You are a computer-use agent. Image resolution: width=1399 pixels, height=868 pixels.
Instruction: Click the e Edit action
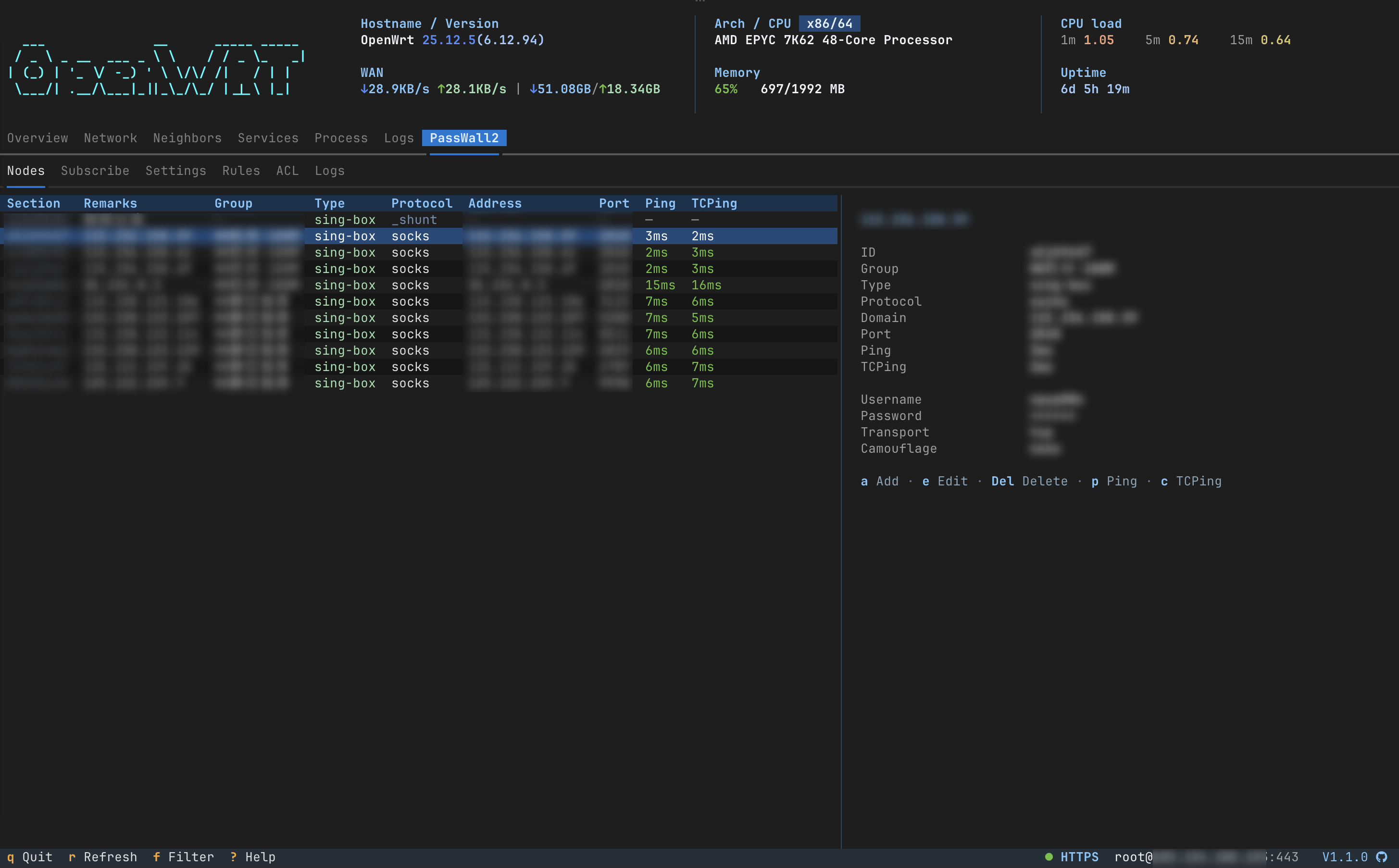tap(945, 482)
